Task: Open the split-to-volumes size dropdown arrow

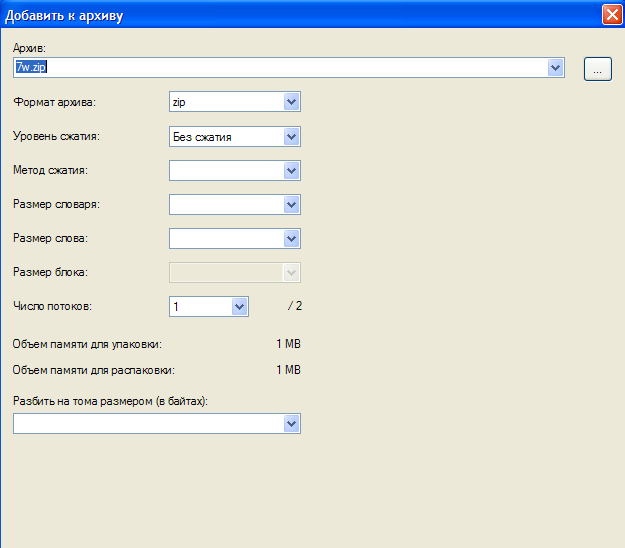Action: [291, 424]
